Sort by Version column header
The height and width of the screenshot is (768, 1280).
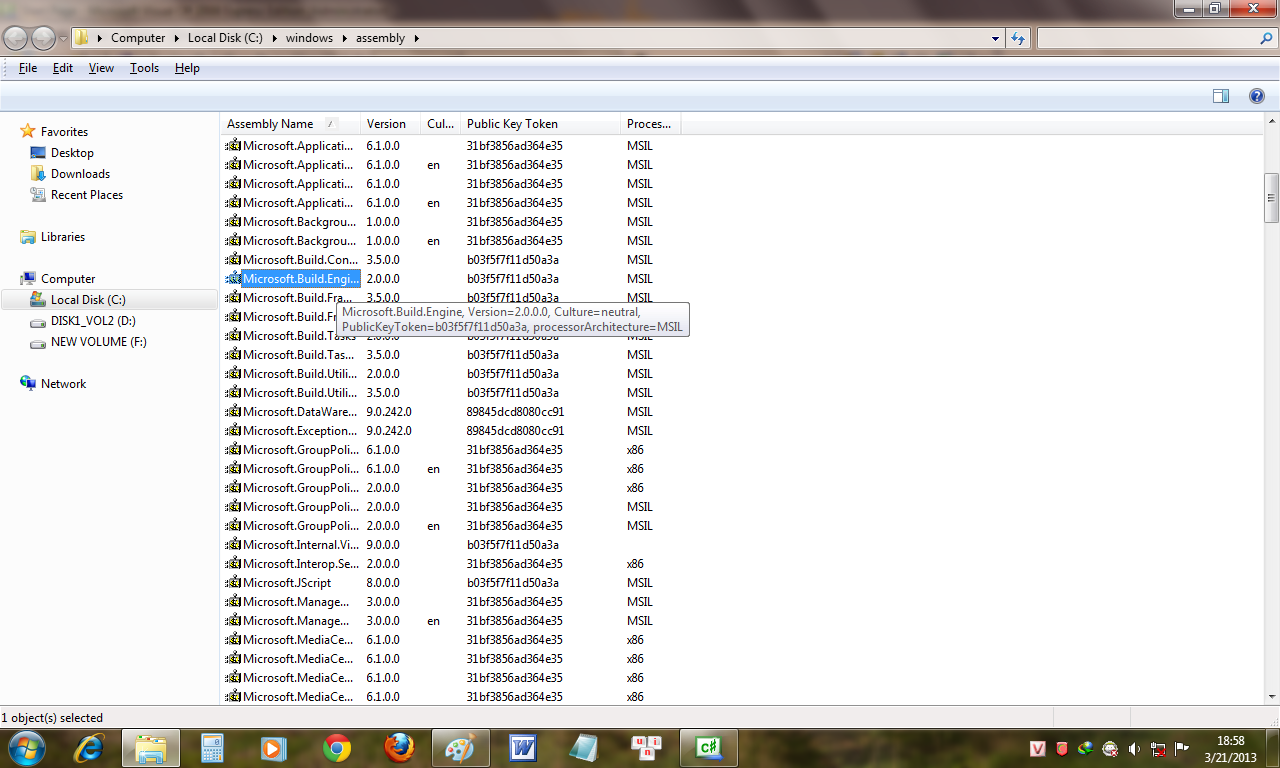click(391, 124)
